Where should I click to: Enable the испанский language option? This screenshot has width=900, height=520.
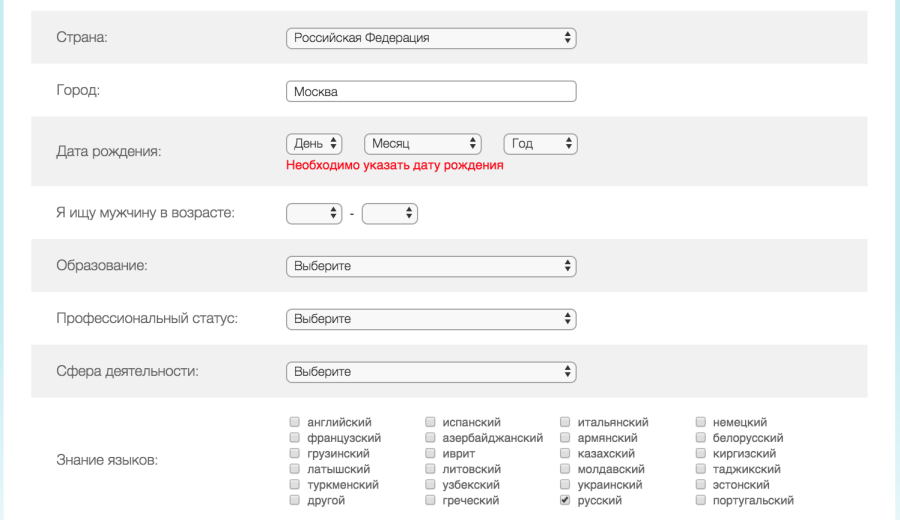pyautogui.click(x=430, y=422)
